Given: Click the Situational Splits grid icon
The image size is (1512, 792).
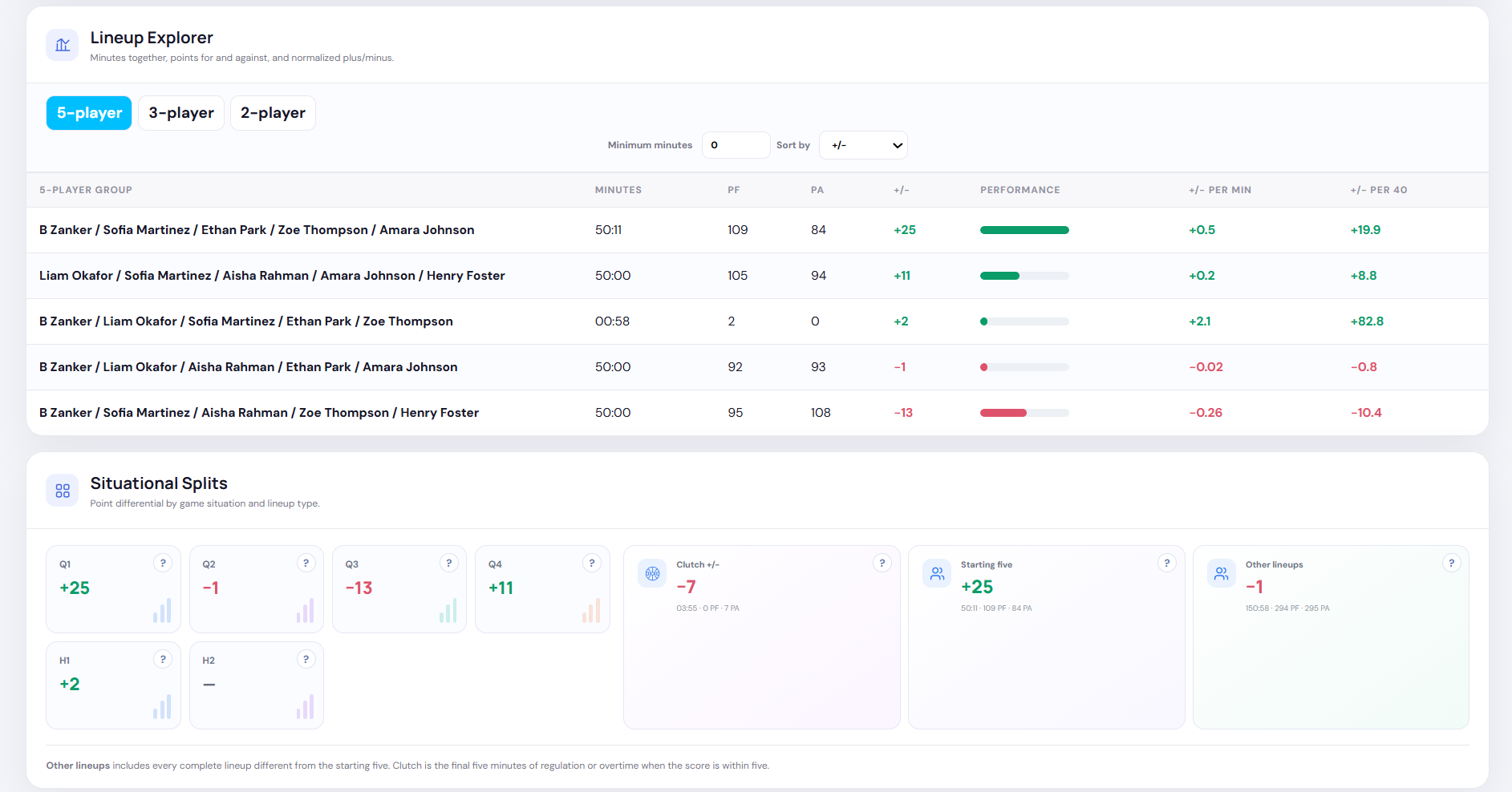Looking at the screenshot, I should (63, 491).
